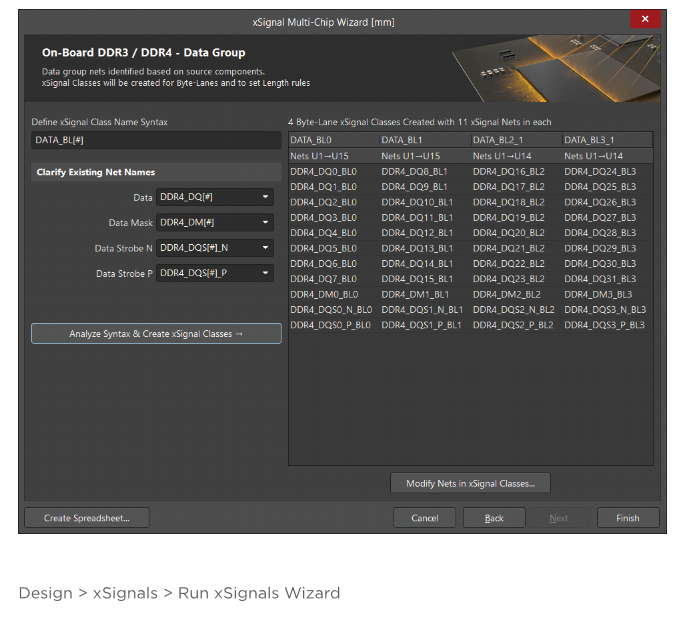Select net DDR4_DQ31_BL3 in the table
Image resolution: width=682 pixels, height=621 pixels.
[600, 279]
